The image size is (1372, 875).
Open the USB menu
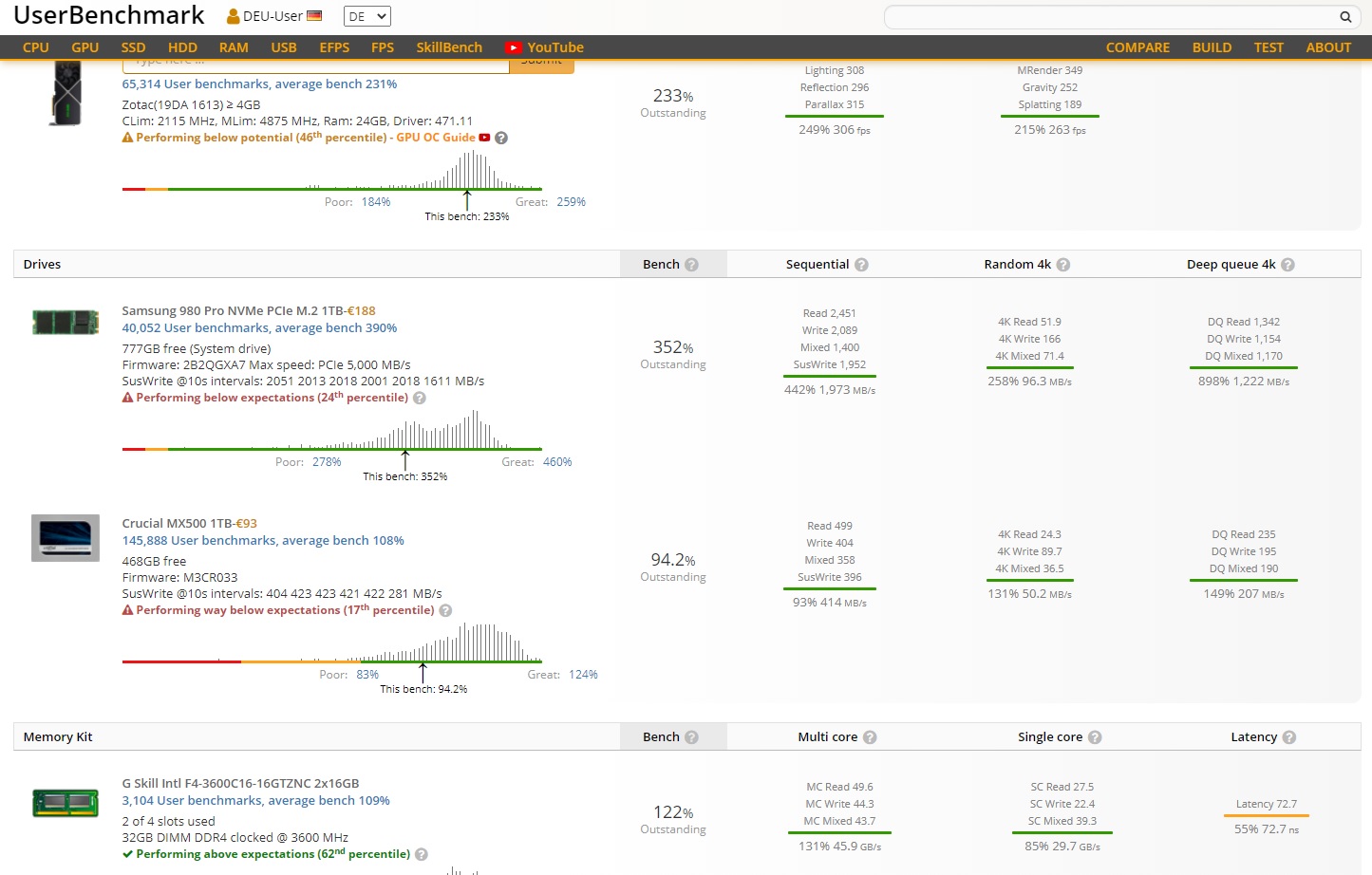click(x=284, y=47)
